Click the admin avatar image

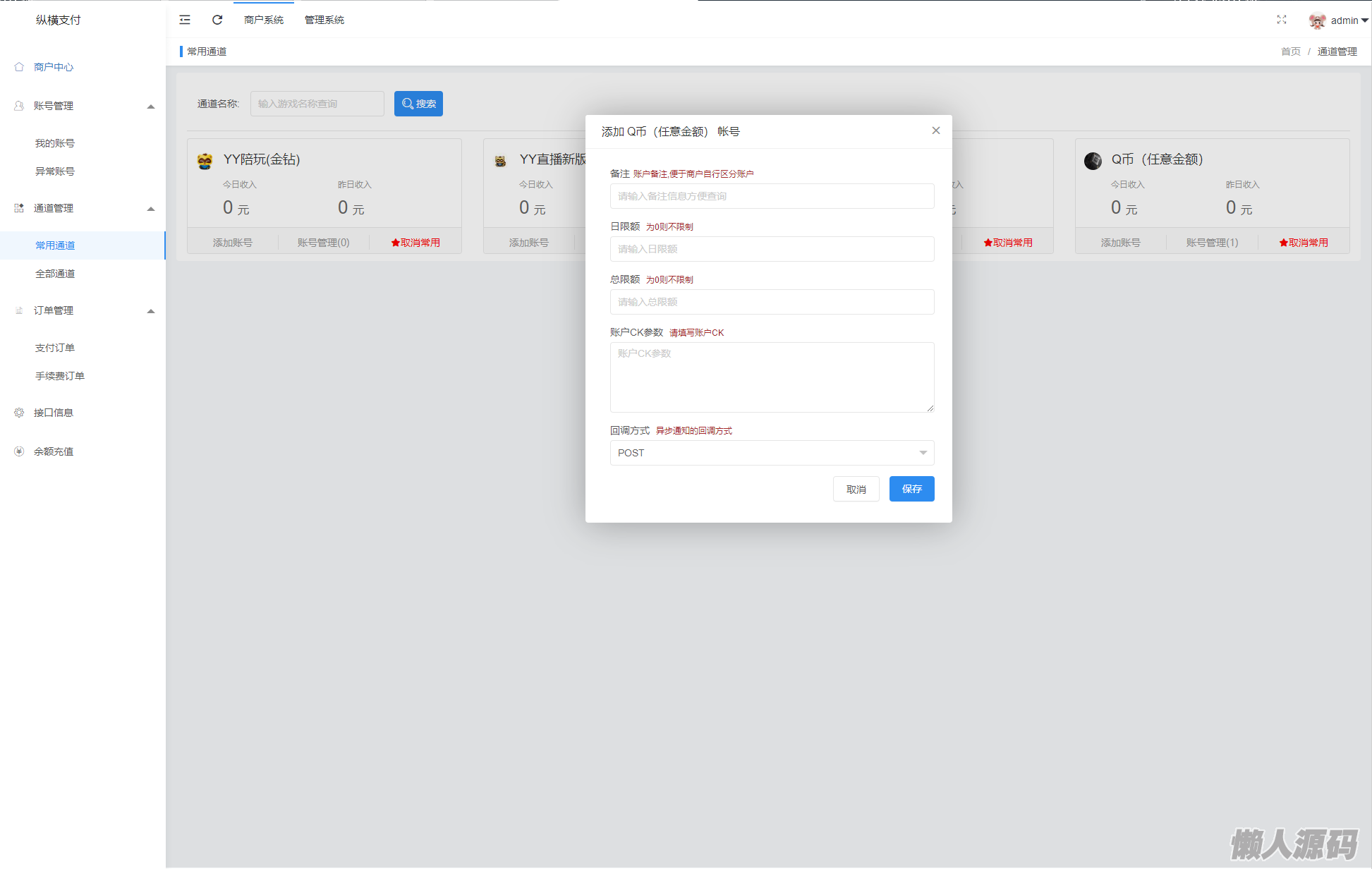point(1316,20)
